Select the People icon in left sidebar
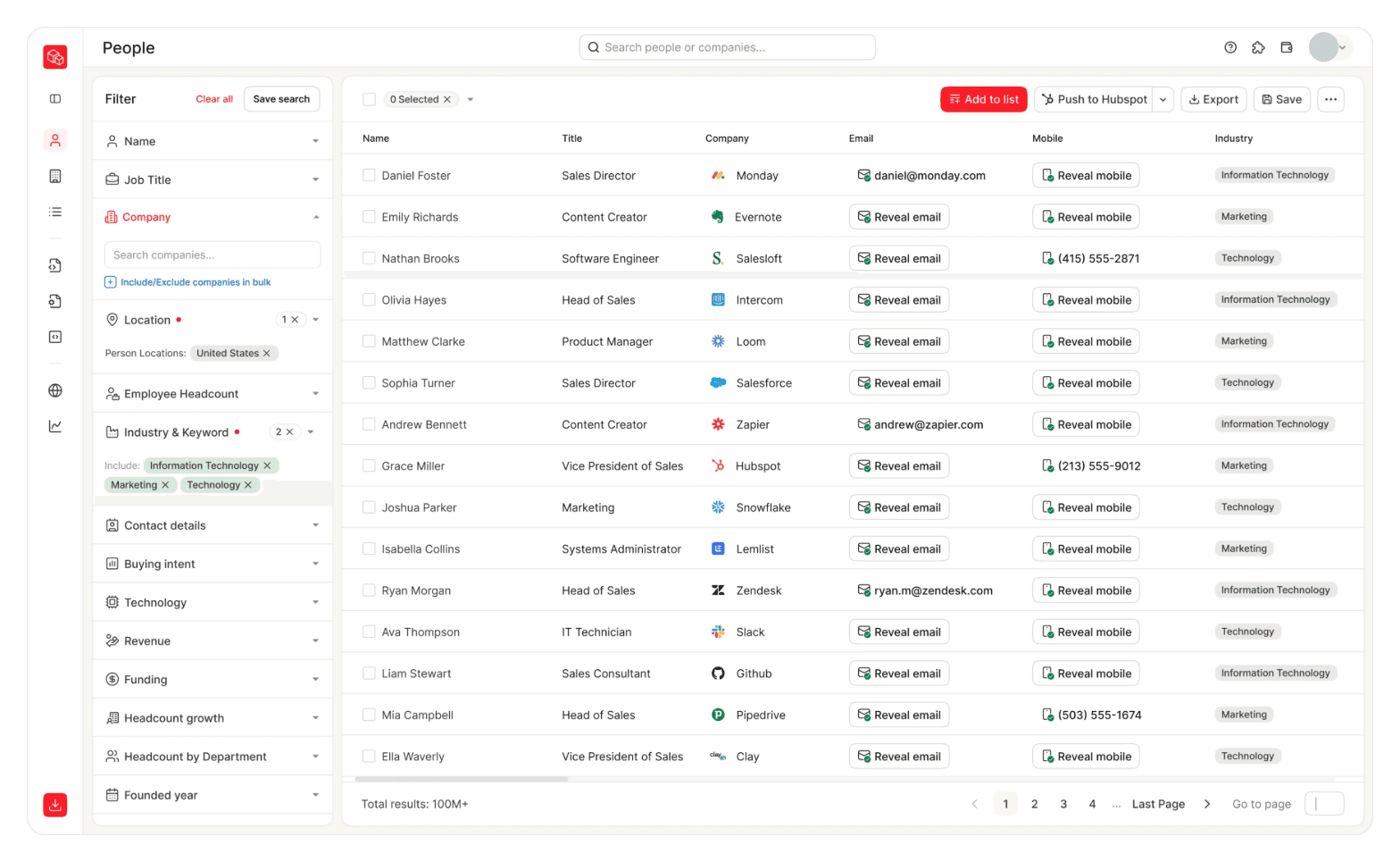The image size is (1400, 862). point(55,140)
